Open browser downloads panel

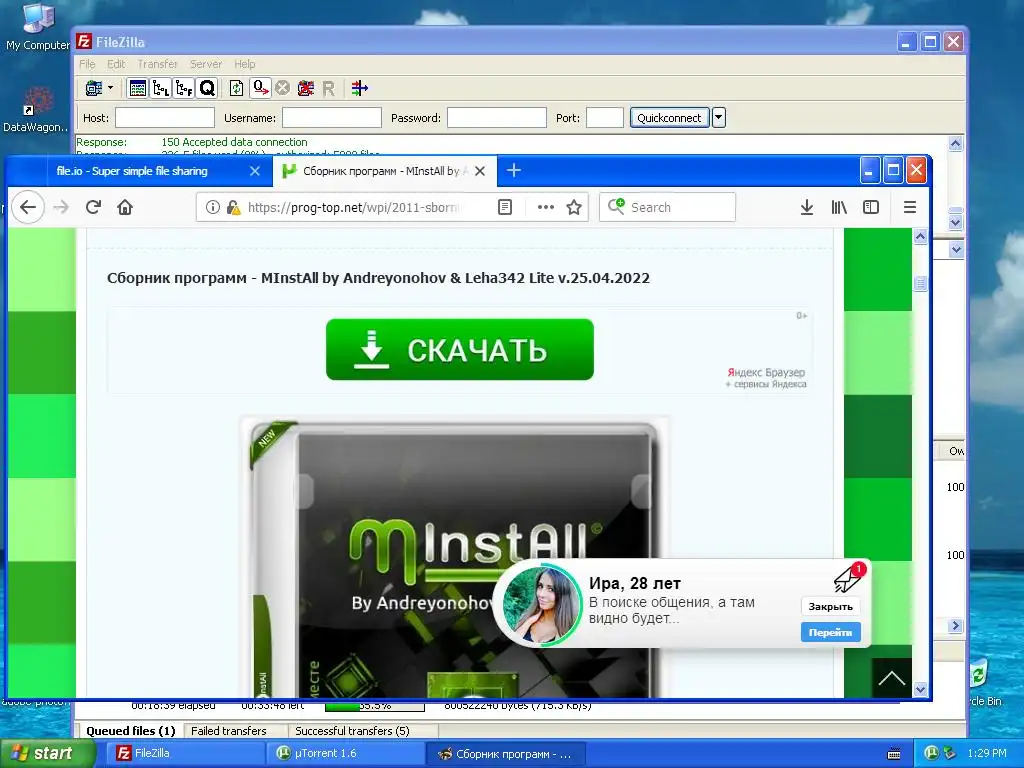(807, 207)
